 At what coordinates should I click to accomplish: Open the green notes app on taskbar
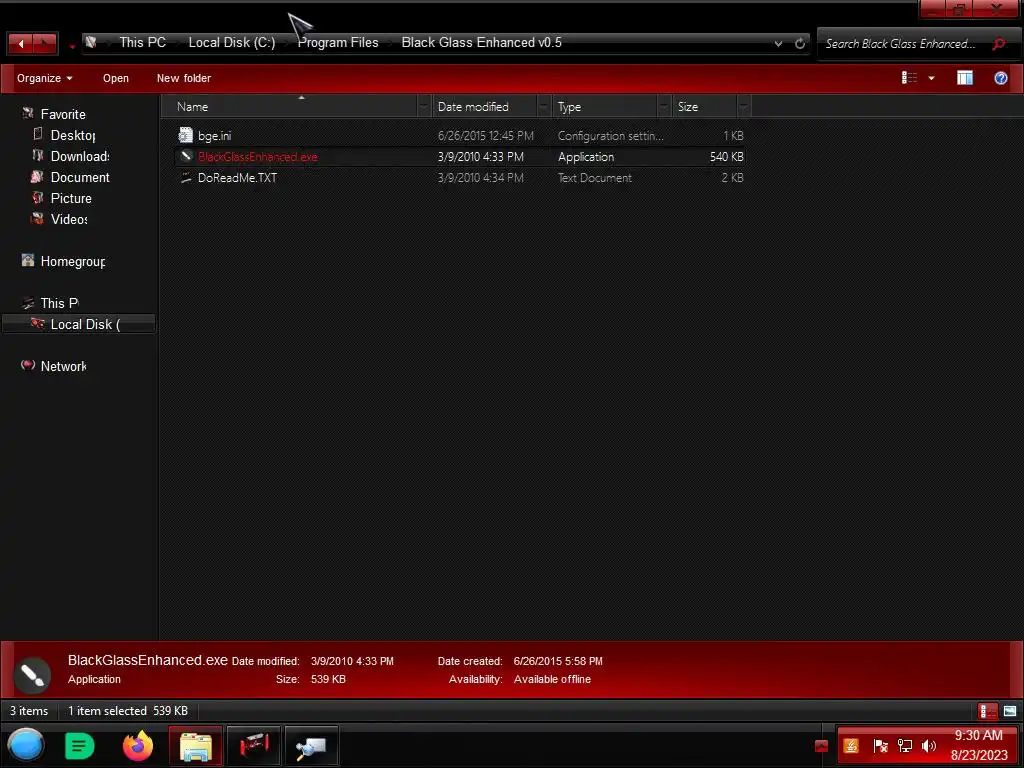[80, 746]
